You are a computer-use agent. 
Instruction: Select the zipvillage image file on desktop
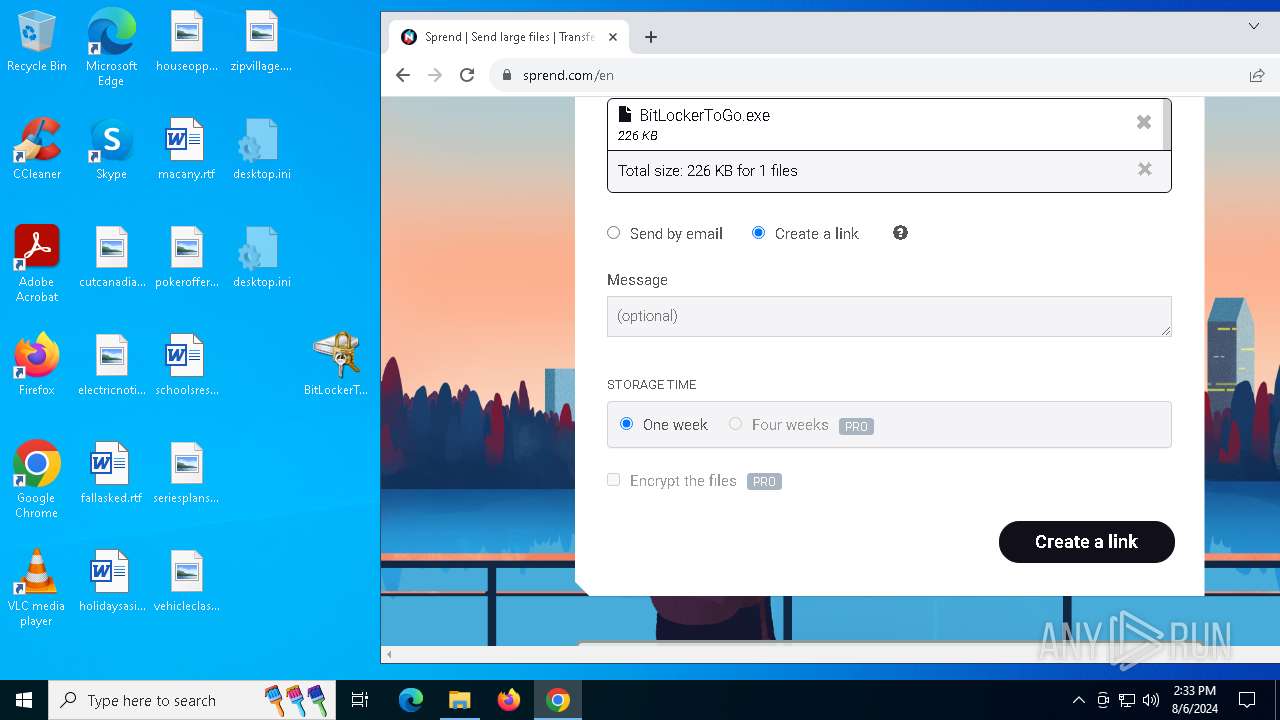coord(261,42)
